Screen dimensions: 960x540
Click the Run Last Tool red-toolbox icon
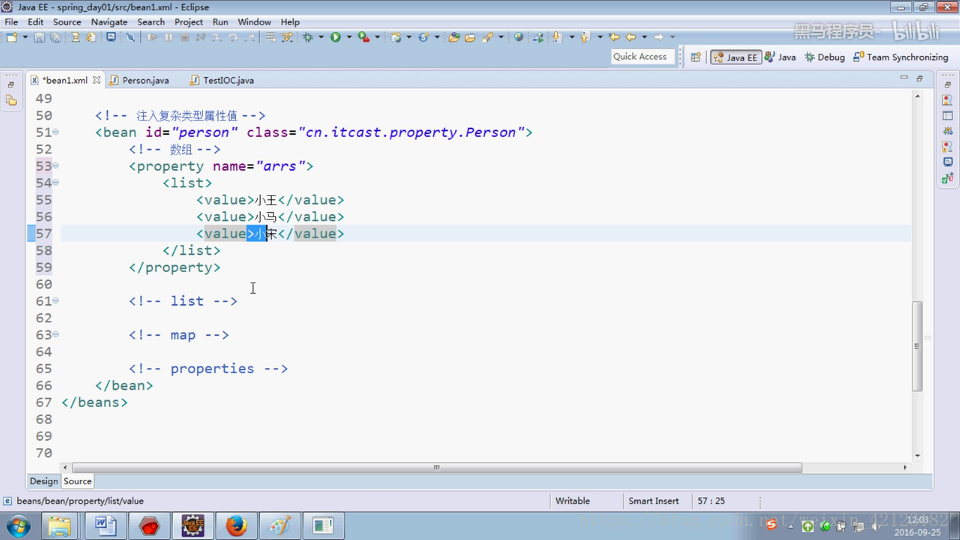[x=364, y=37]
